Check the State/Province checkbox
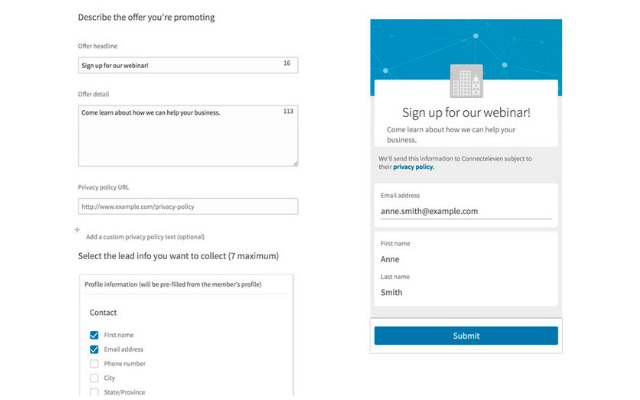The image size is (640, 400). coord(94,392)
